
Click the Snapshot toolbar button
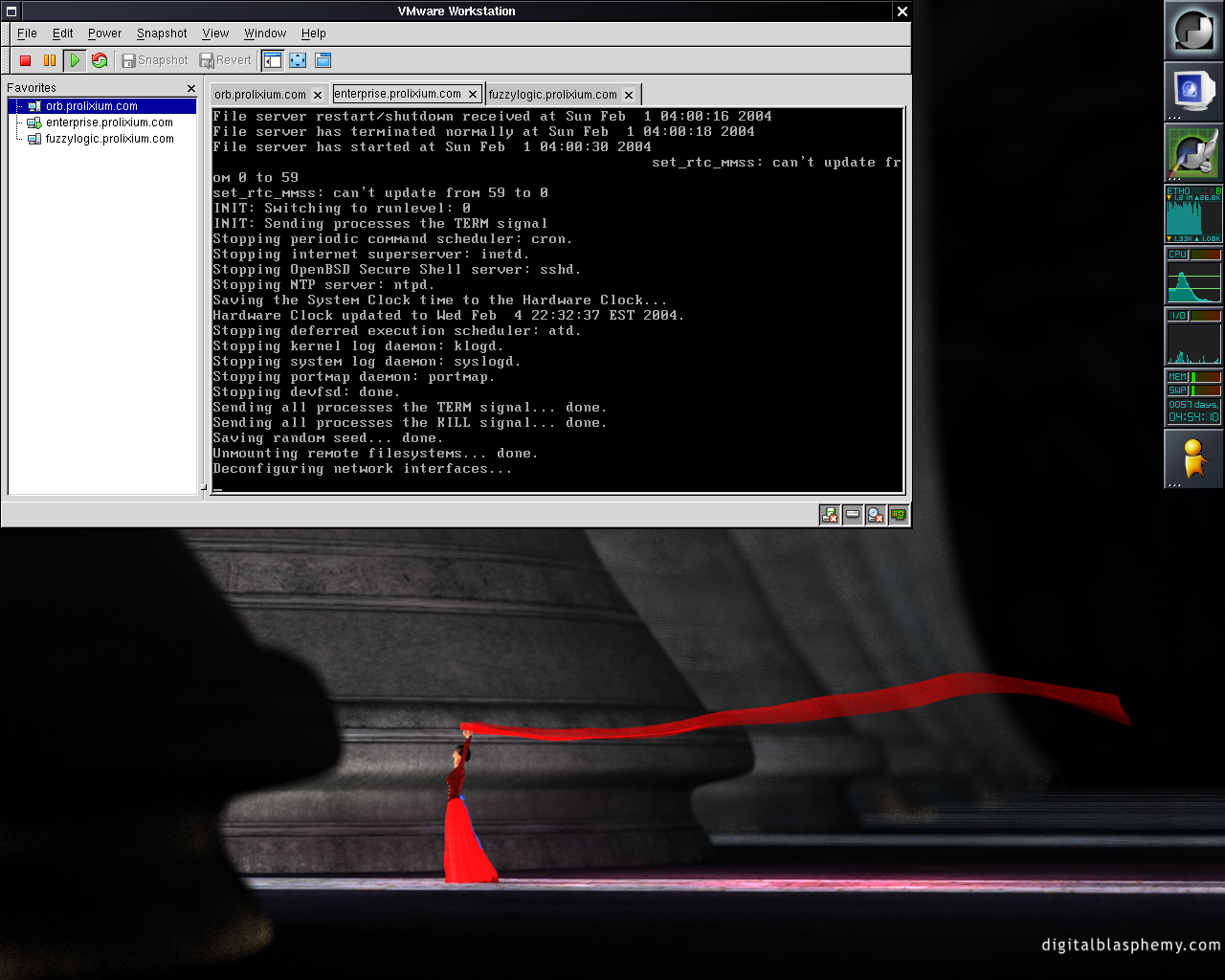(x=155, y=60)
